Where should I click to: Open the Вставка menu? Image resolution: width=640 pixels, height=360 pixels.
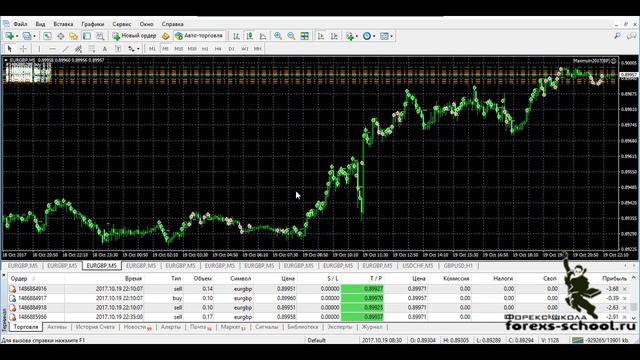pyautogui.click(x=63, y=24)
